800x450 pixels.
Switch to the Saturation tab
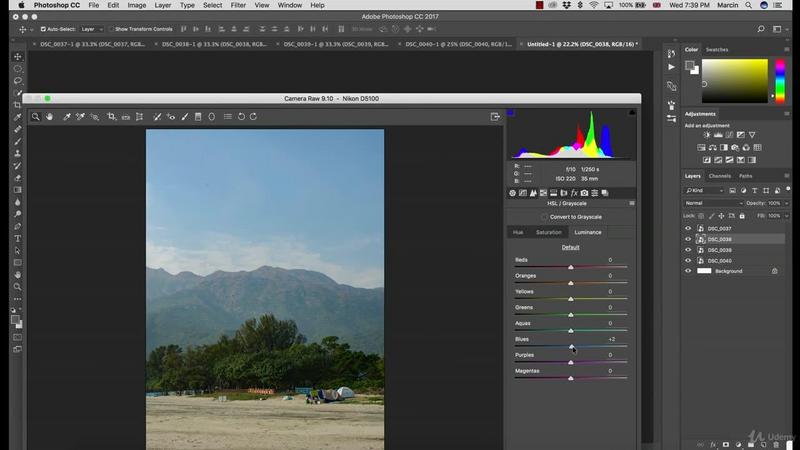point(548,232)
